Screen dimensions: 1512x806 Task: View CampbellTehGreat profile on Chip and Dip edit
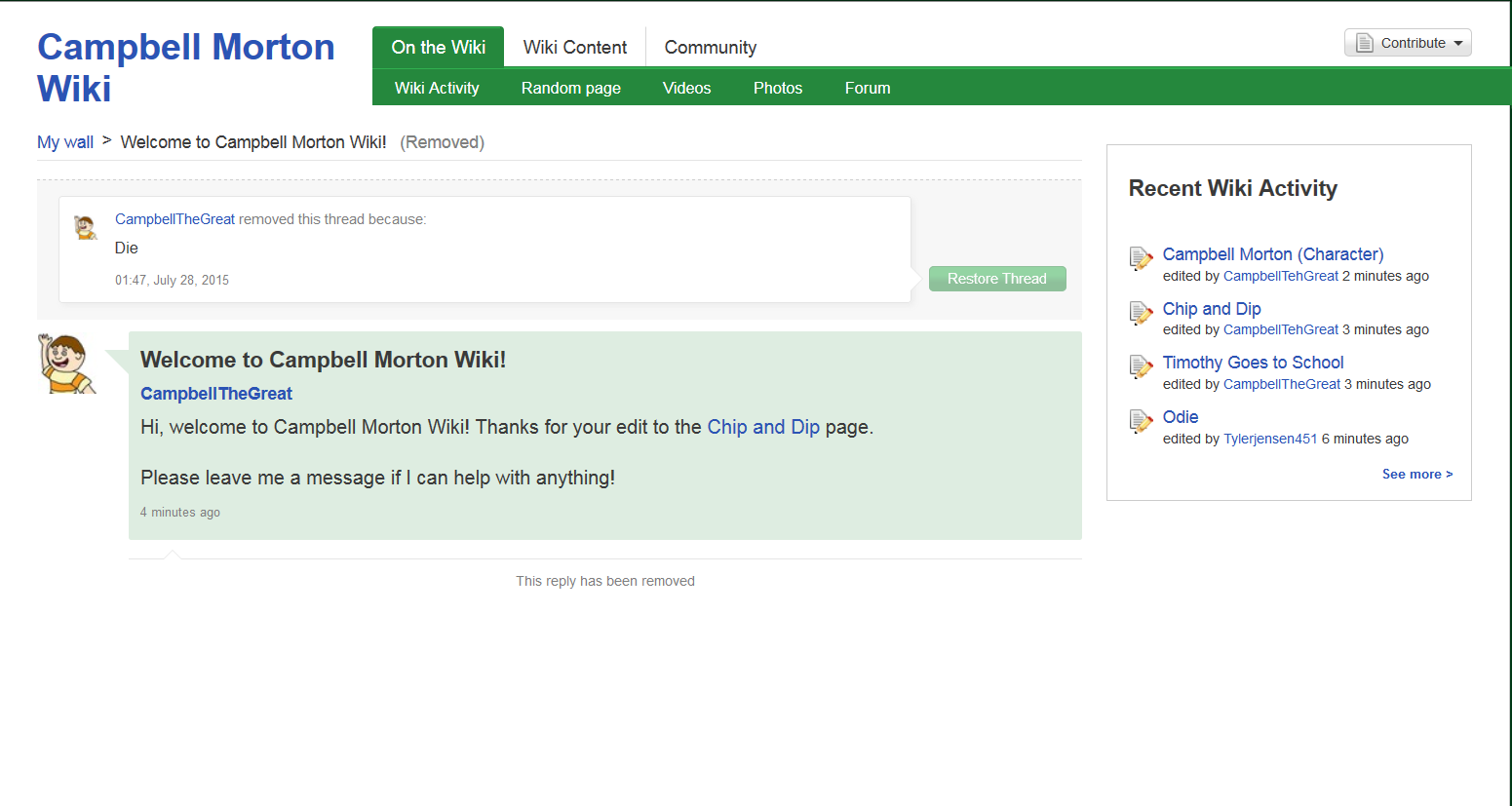1281,329
